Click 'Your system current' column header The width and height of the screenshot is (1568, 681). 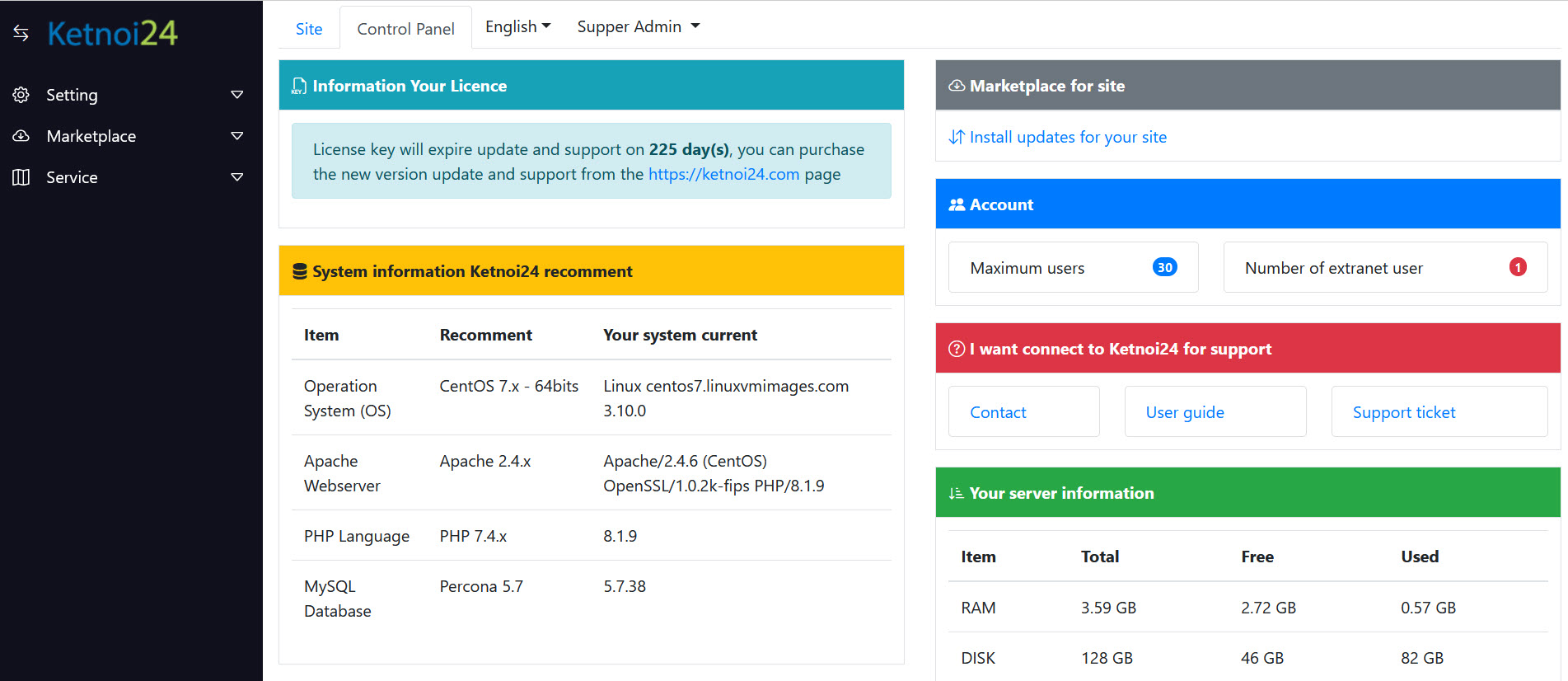coord(680,335)
